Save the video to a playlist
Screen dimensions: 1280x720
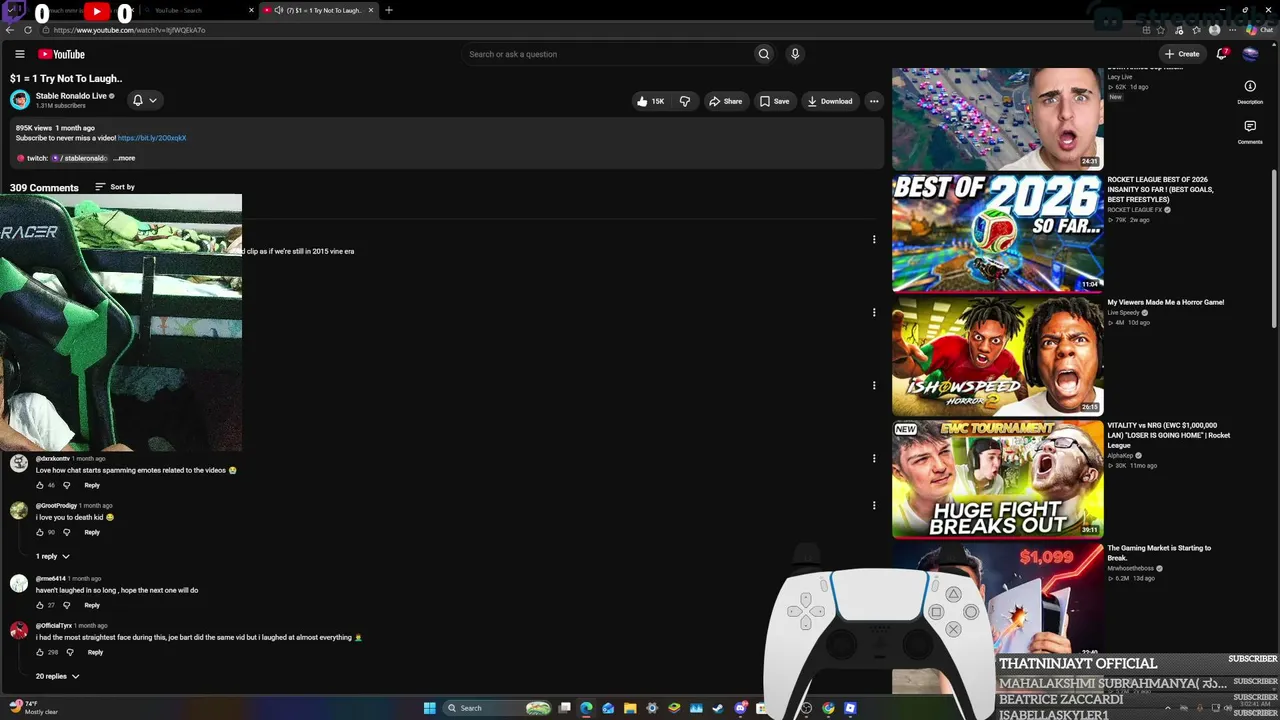point(774,101)
